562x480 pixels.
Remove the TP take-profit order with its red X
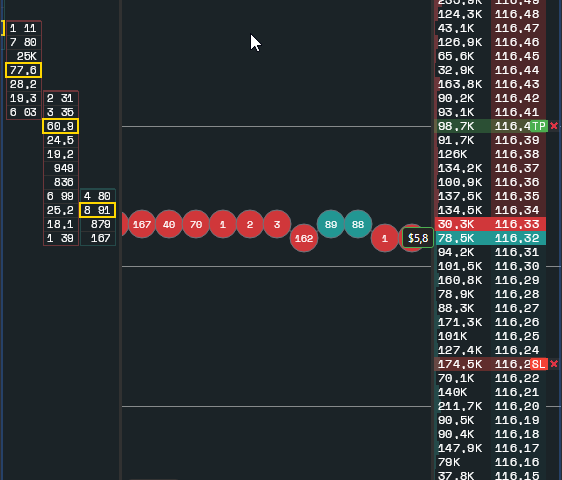tap(554, 126)
